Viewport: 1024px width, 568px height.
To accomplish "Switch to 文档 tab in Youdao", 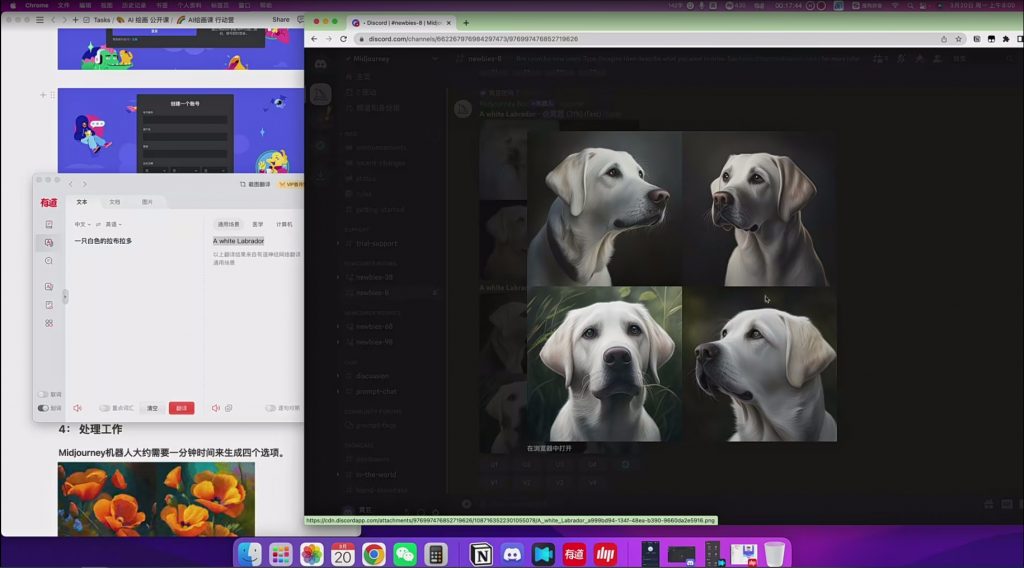I will (x=115, y=202).
